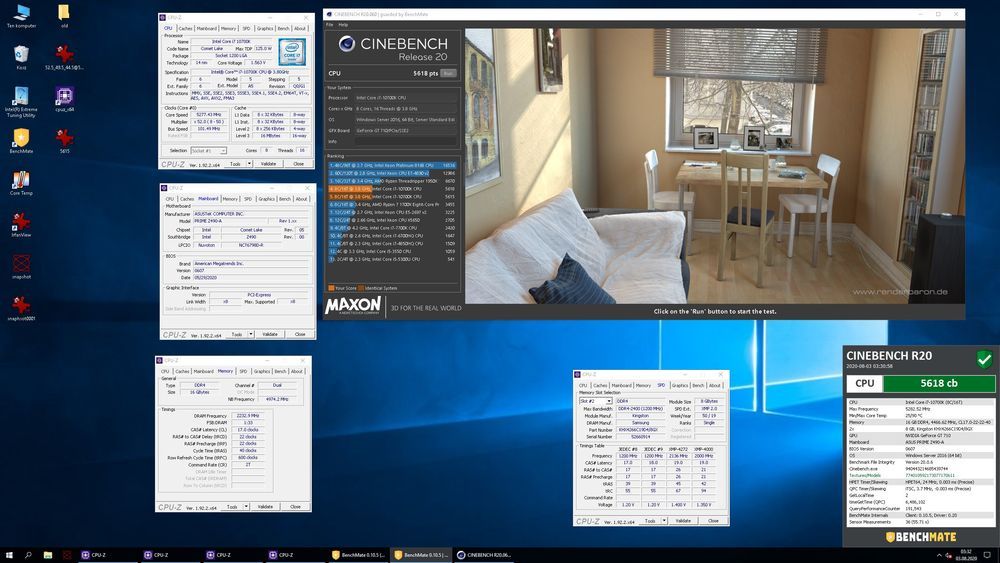Expand Tools arrow in CPU-Z Mainboard window
Image resolution: width=1000 pixels, height=563 pixels.
coord(251,334)
